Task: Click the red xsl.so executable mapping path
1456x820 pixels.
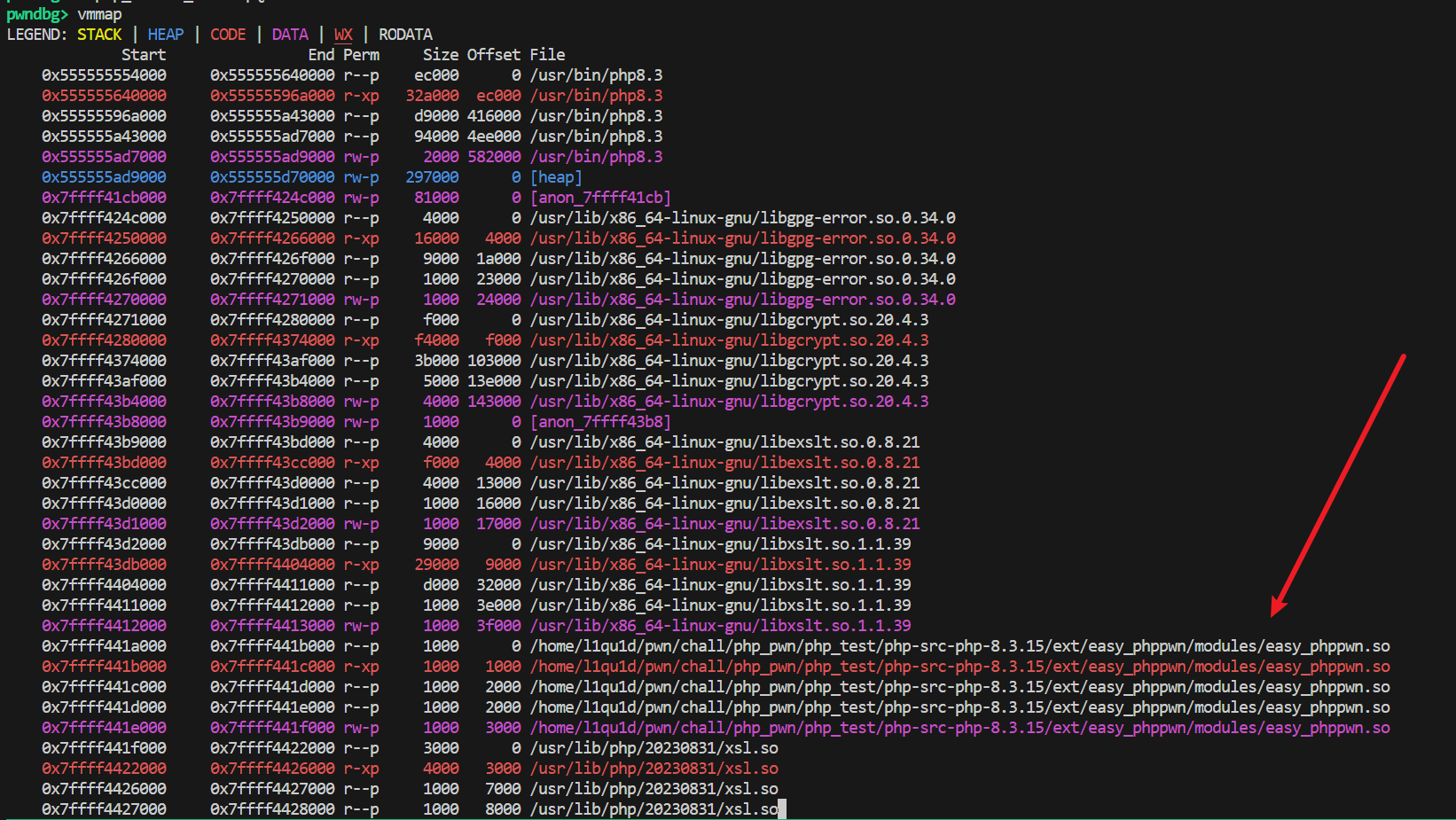Action: (x=654, y=769)
